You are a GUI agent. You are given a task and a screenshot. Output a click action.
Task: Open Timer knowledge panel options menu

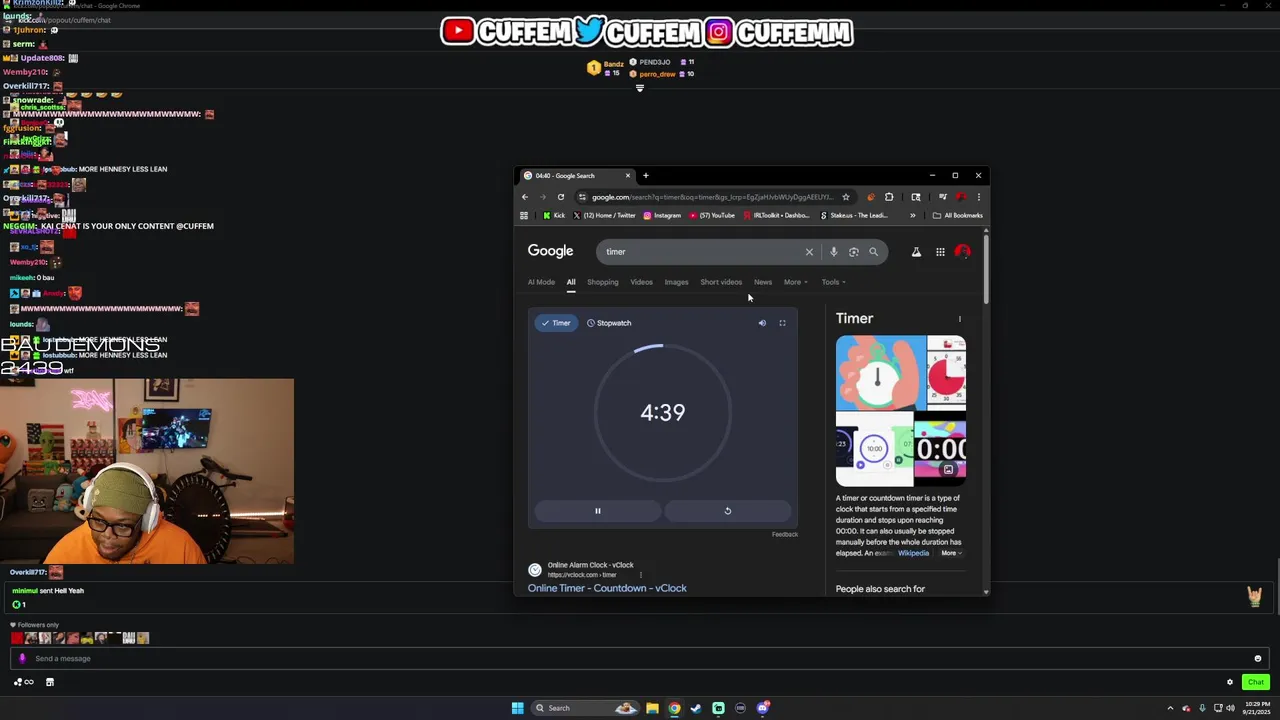[x=960, y=320]
